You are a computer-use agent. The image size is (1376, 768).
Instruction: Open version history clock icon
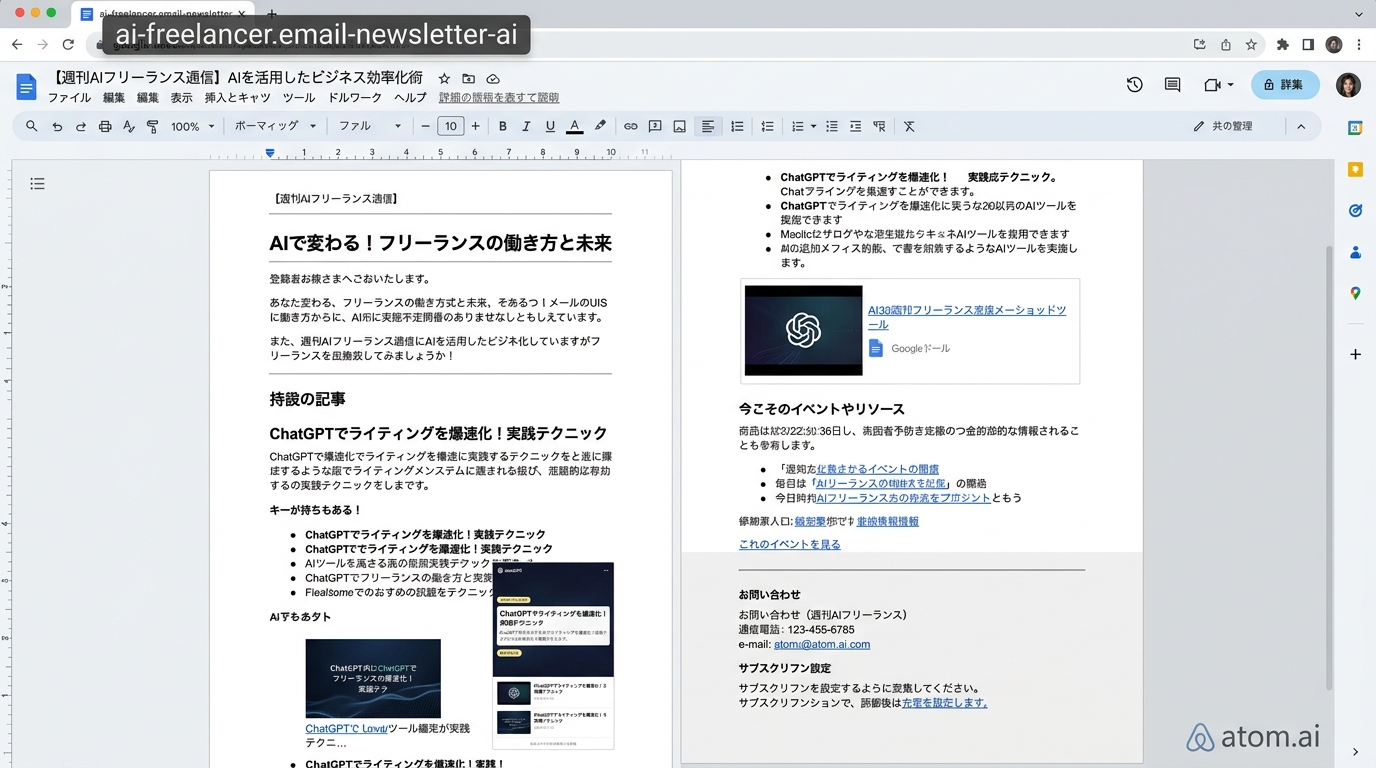(x=1134, y=85)
